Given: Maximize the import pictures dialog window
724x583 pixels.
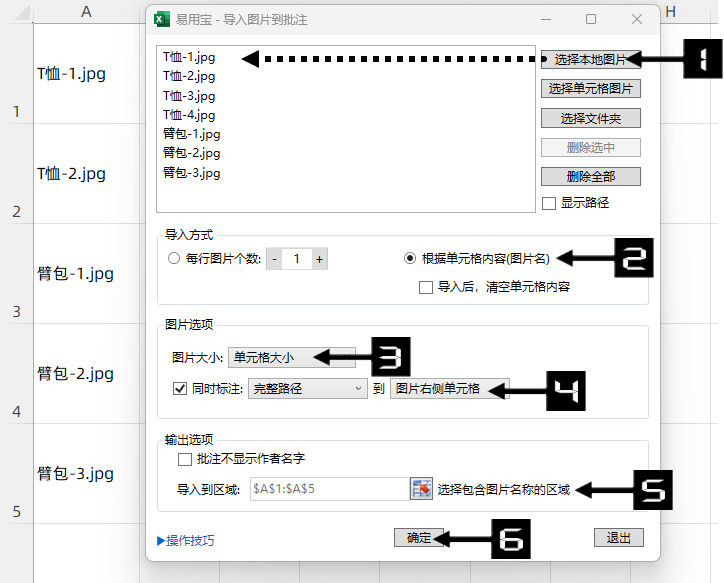Looking at the screenshot, I should pyautogui.click(x=591, y=19).
